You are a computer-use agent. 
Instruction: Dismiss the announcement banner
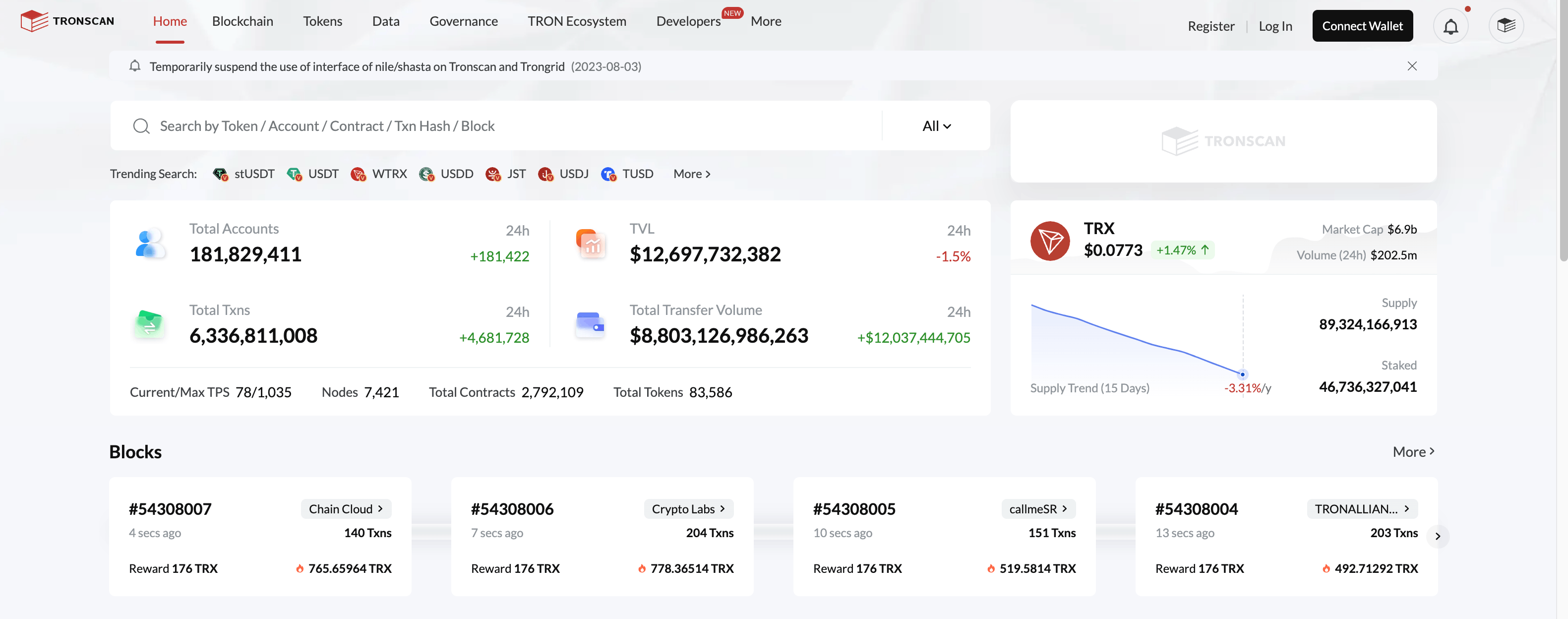(x=1412, y=66)
